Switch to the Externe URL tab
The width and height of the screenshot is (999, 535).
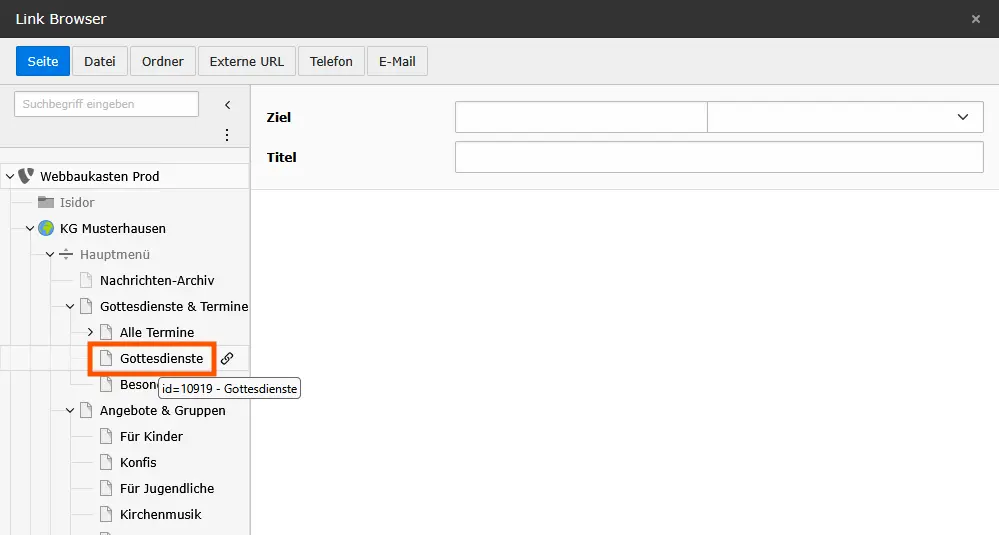[x=246, y=61]
